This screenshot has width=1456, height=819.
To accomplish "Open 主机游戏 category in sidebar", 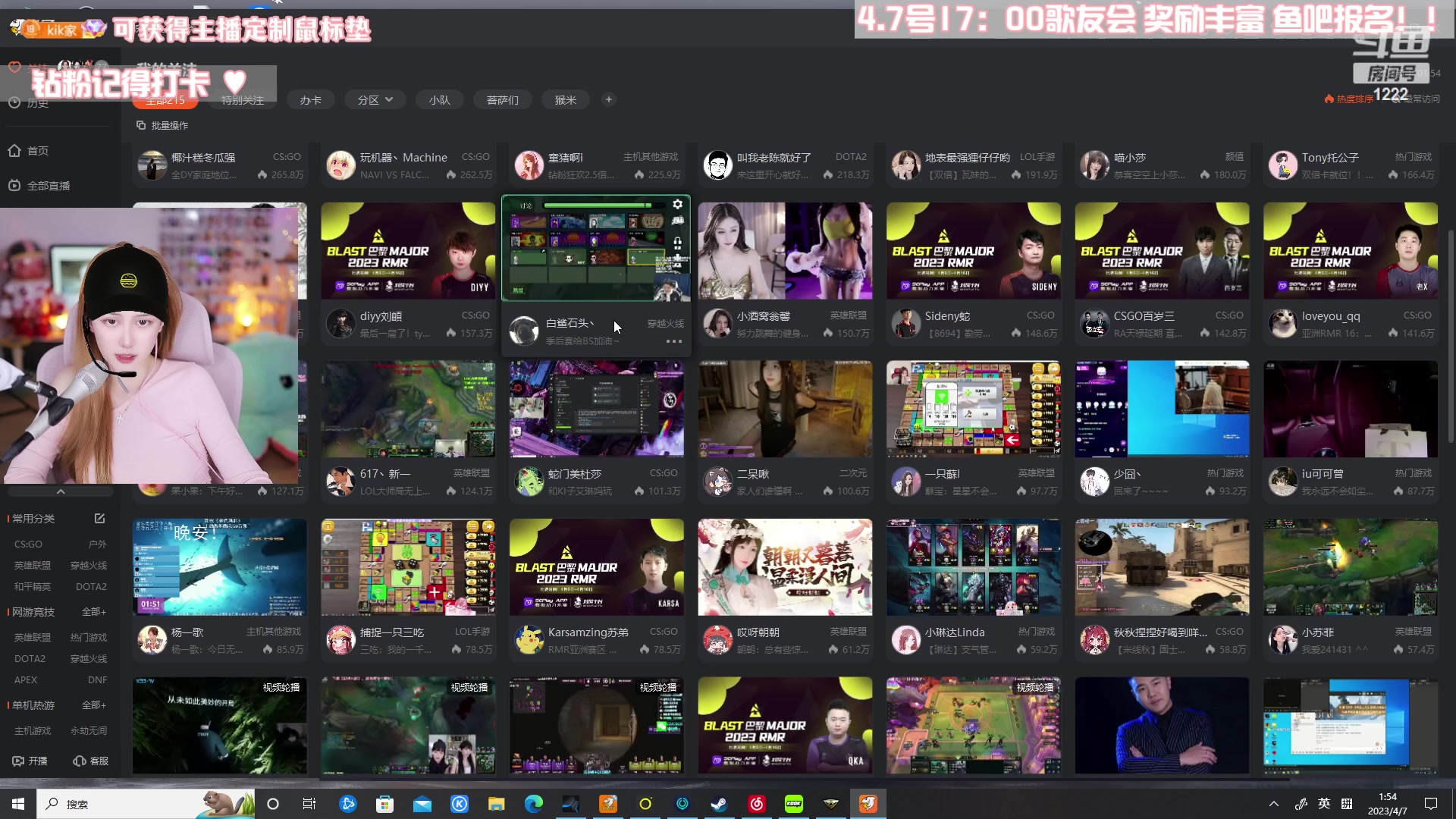I will pyautogui.click(x=33, y=731).
